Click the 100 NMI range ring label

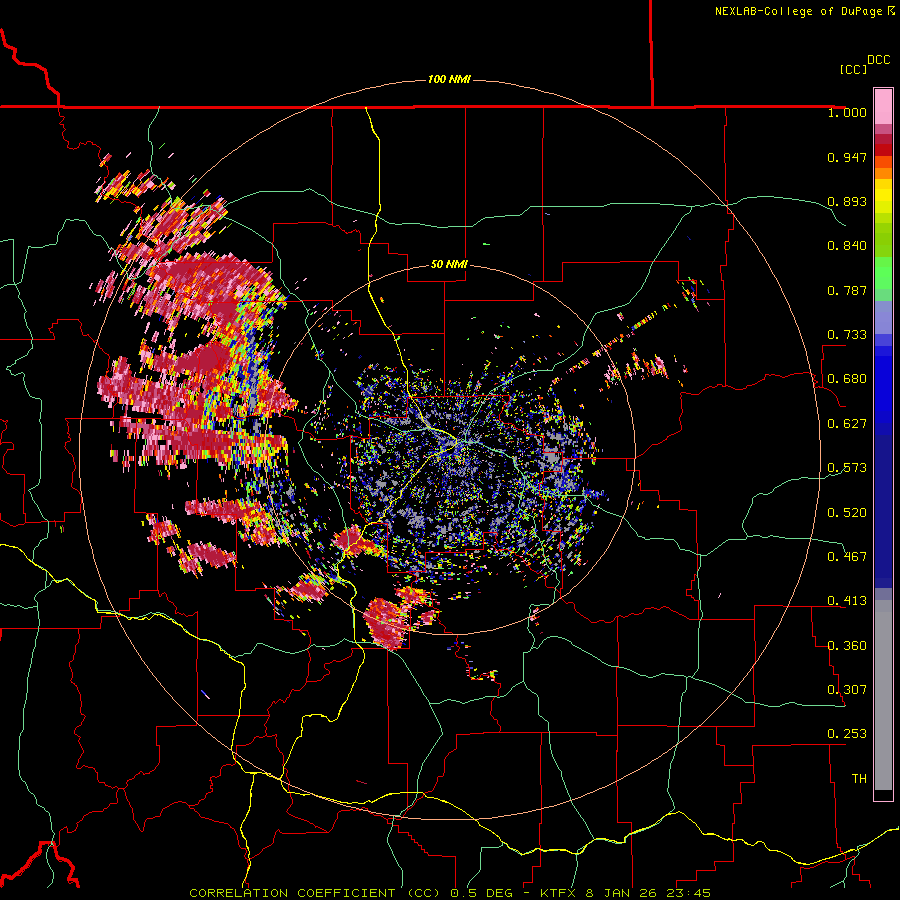click(x=449, y=79)
